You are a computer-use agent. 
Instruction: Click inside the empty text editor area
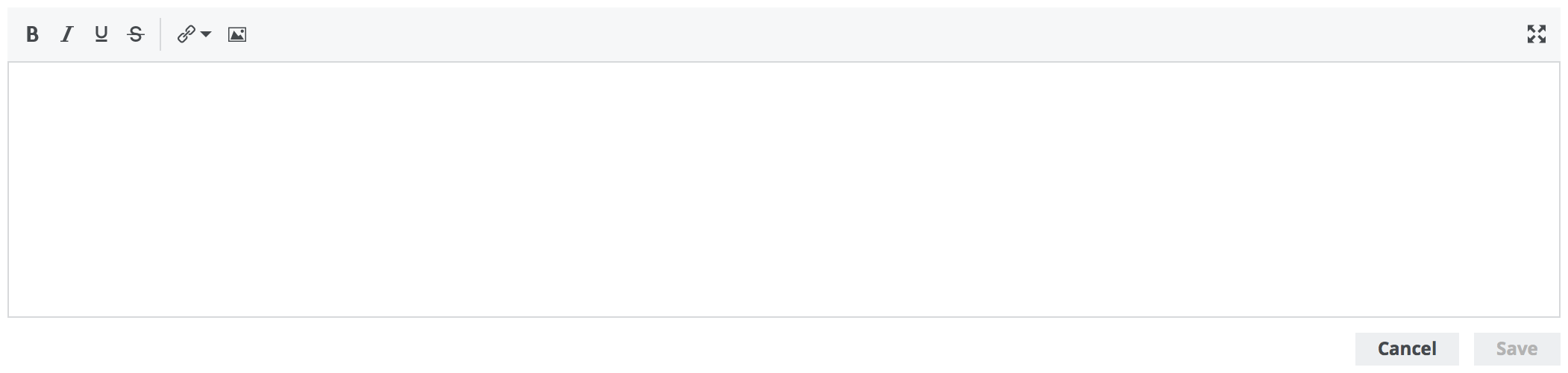click(783, 189)
